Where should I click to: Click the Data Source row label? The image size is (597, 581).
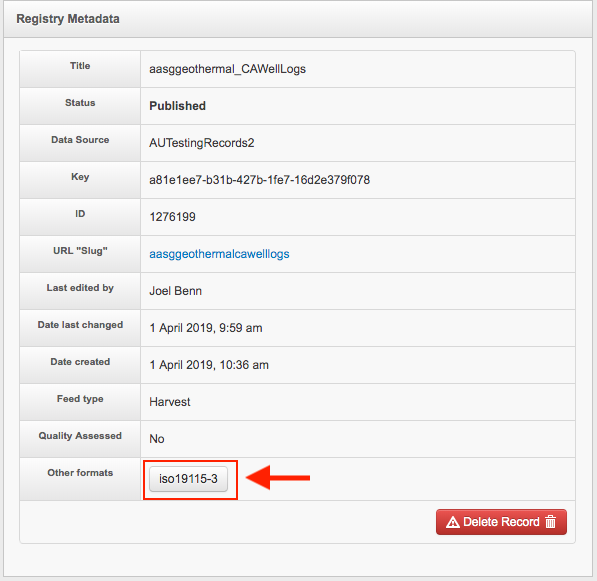[x=80, y=140]
